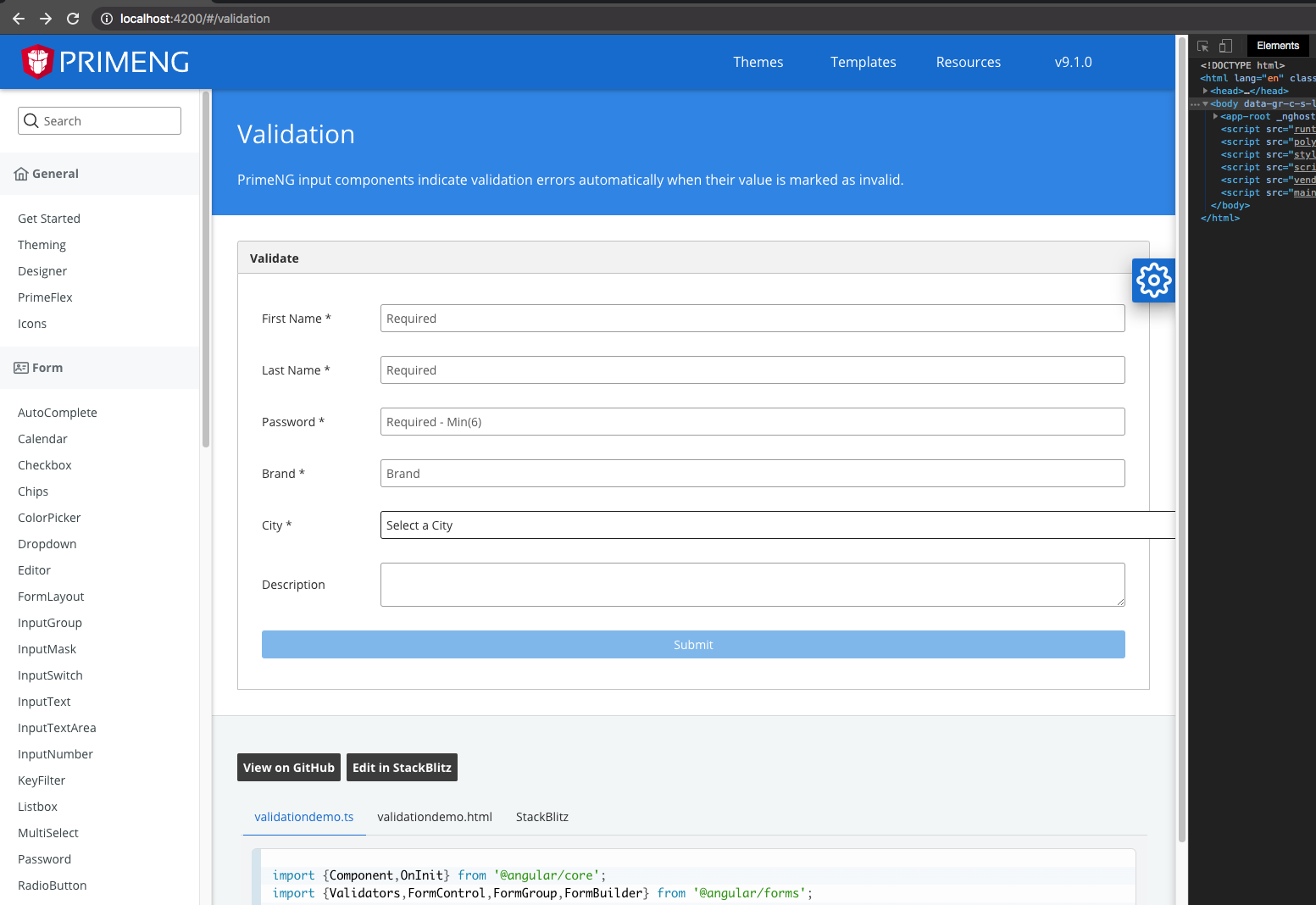Viewport: 1316px width, 905px height.
Task: Open the Select a City dropdown
Action: coord(763,525)
